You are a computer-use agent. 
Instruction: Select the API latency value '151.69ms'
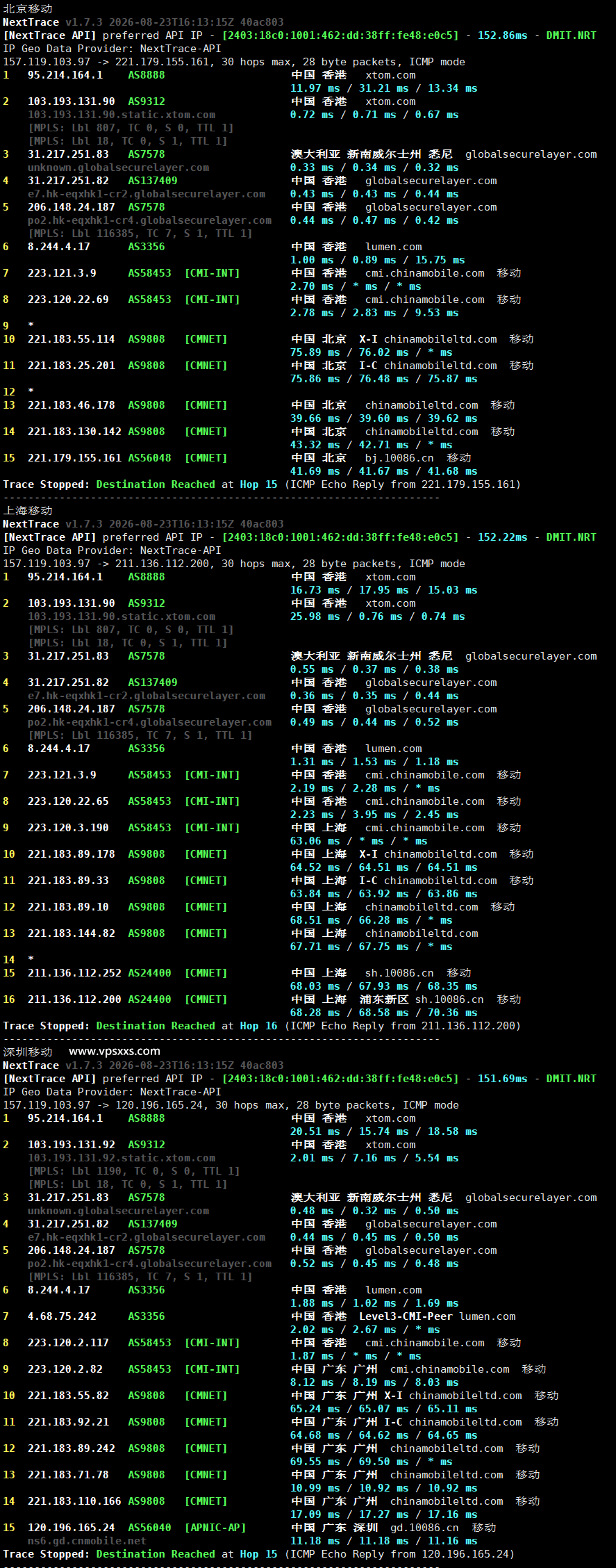point(502,1079)
